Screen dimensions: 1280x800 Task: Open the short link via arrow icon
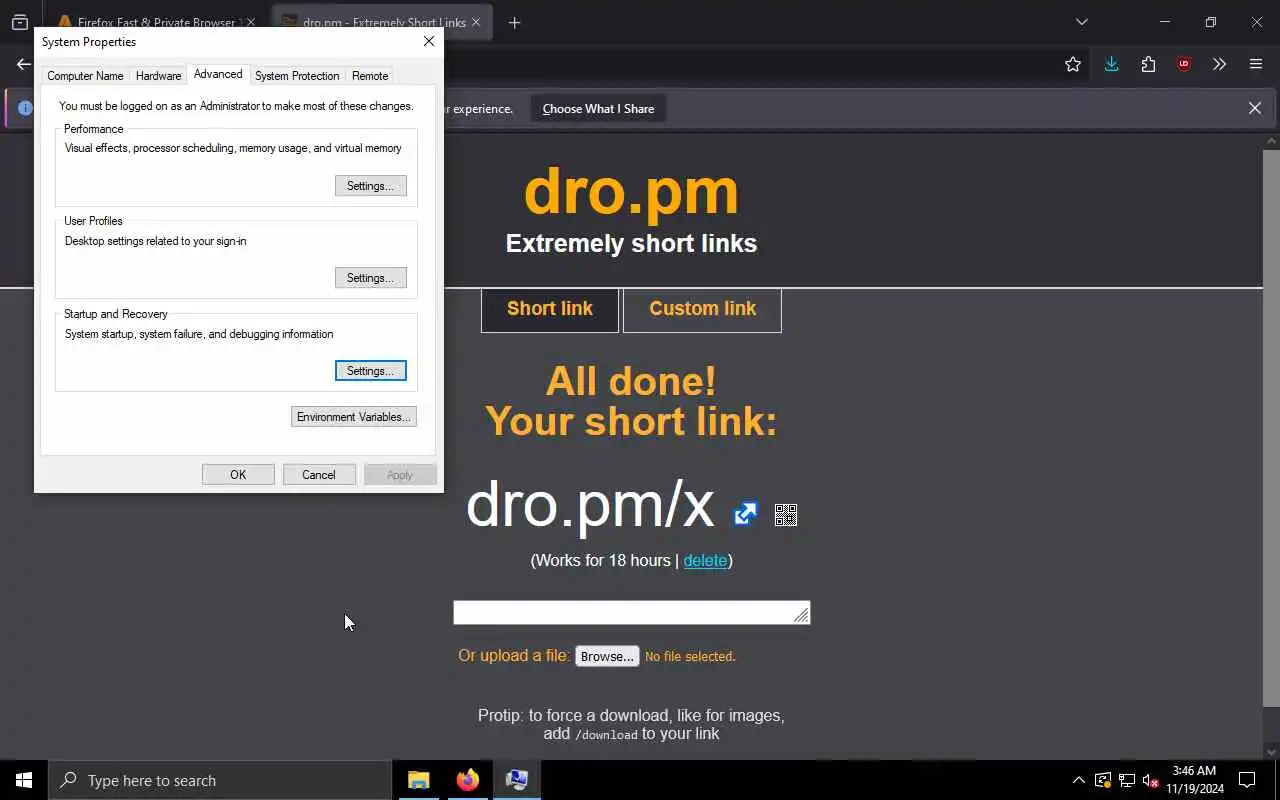click(x=745, y=514)
